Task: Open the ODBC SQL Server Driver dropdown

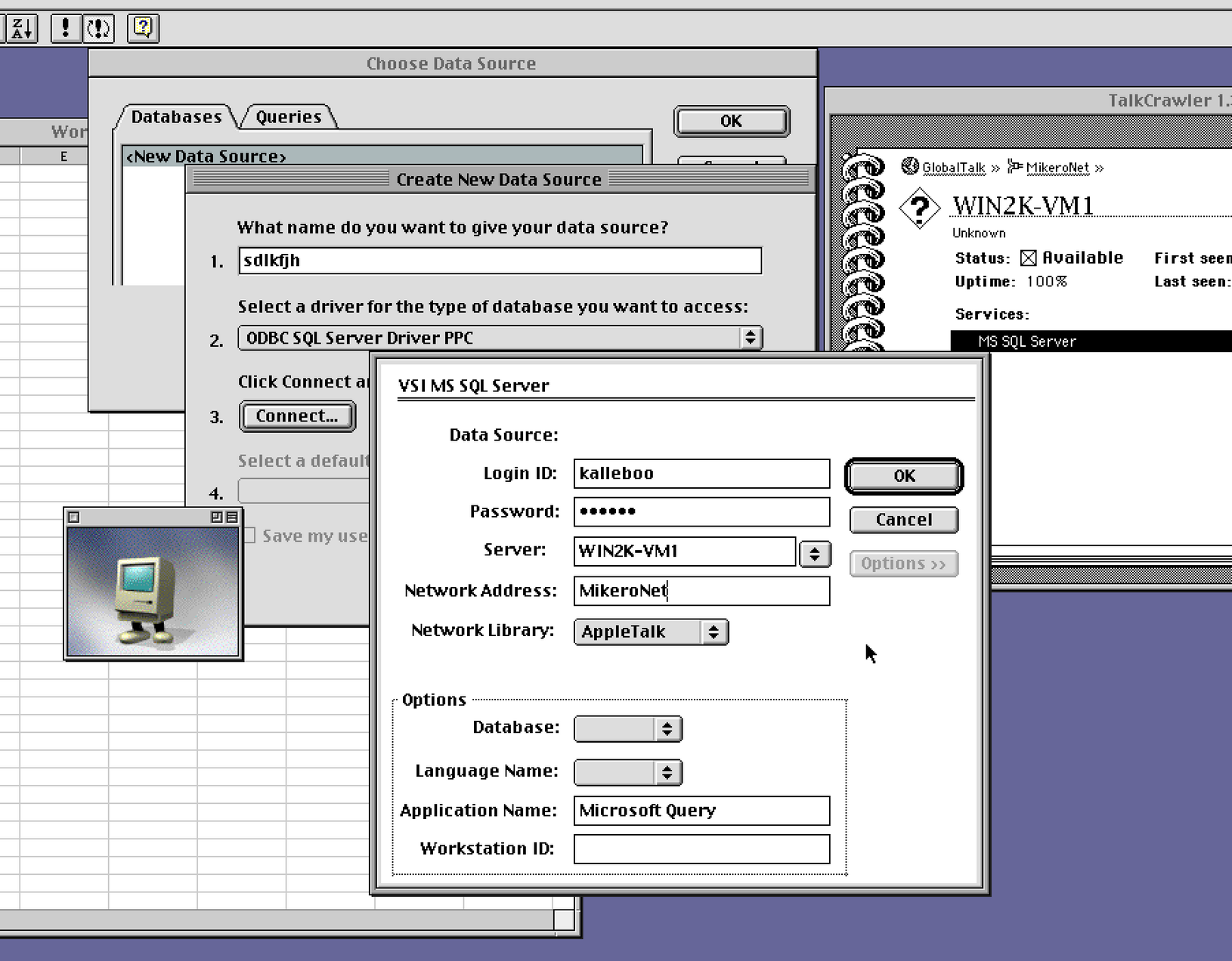Action: coord(500,338)
